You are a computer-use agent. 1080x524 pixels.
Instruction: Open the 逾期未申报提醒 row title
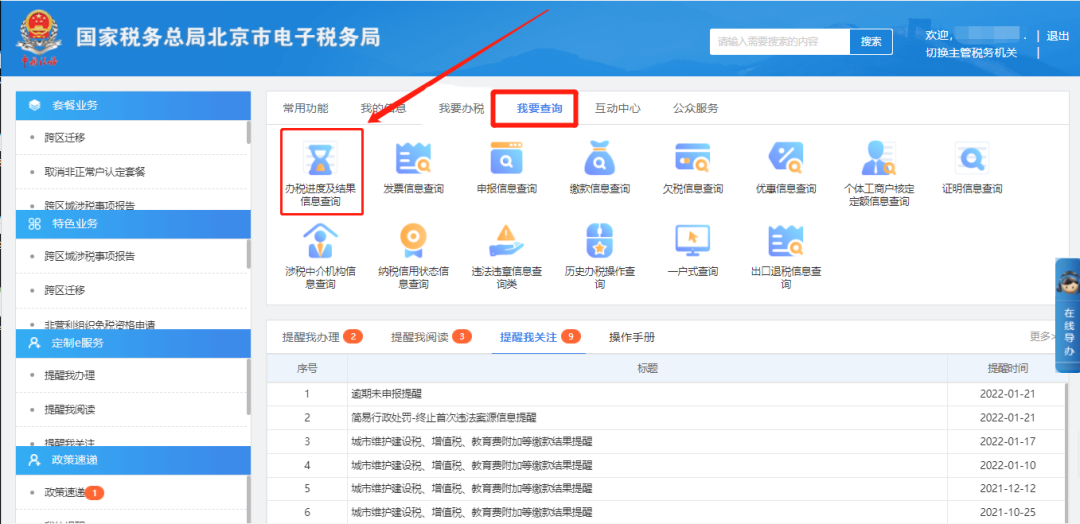coord(386,395)
